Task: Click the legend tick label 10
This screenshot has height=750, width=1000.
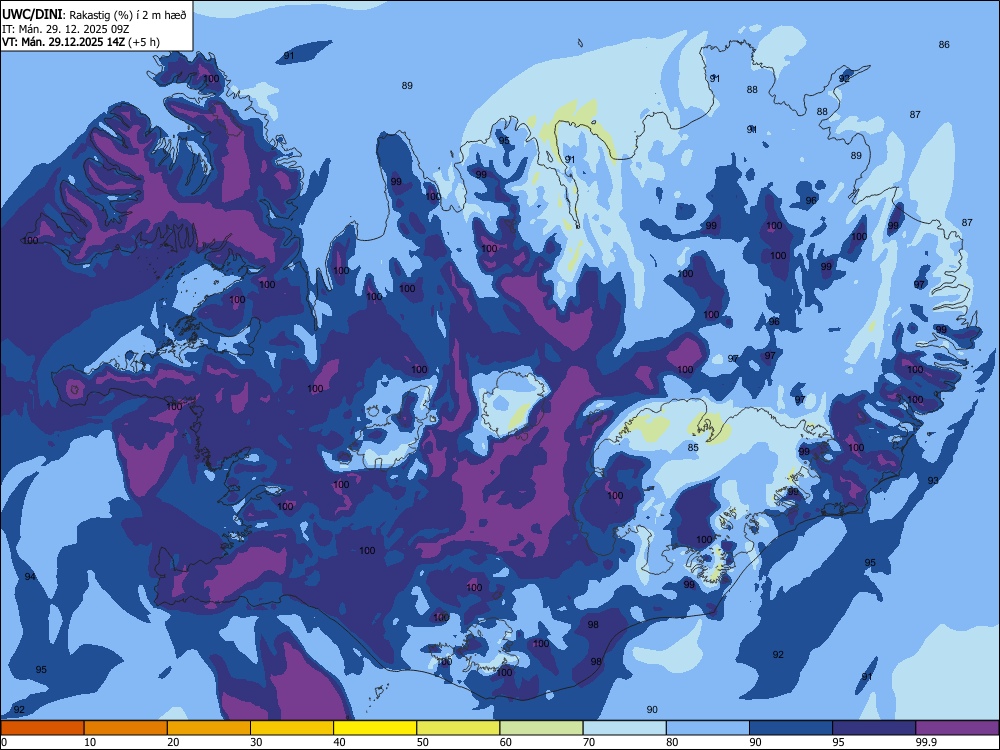Action: coord(90,742)
